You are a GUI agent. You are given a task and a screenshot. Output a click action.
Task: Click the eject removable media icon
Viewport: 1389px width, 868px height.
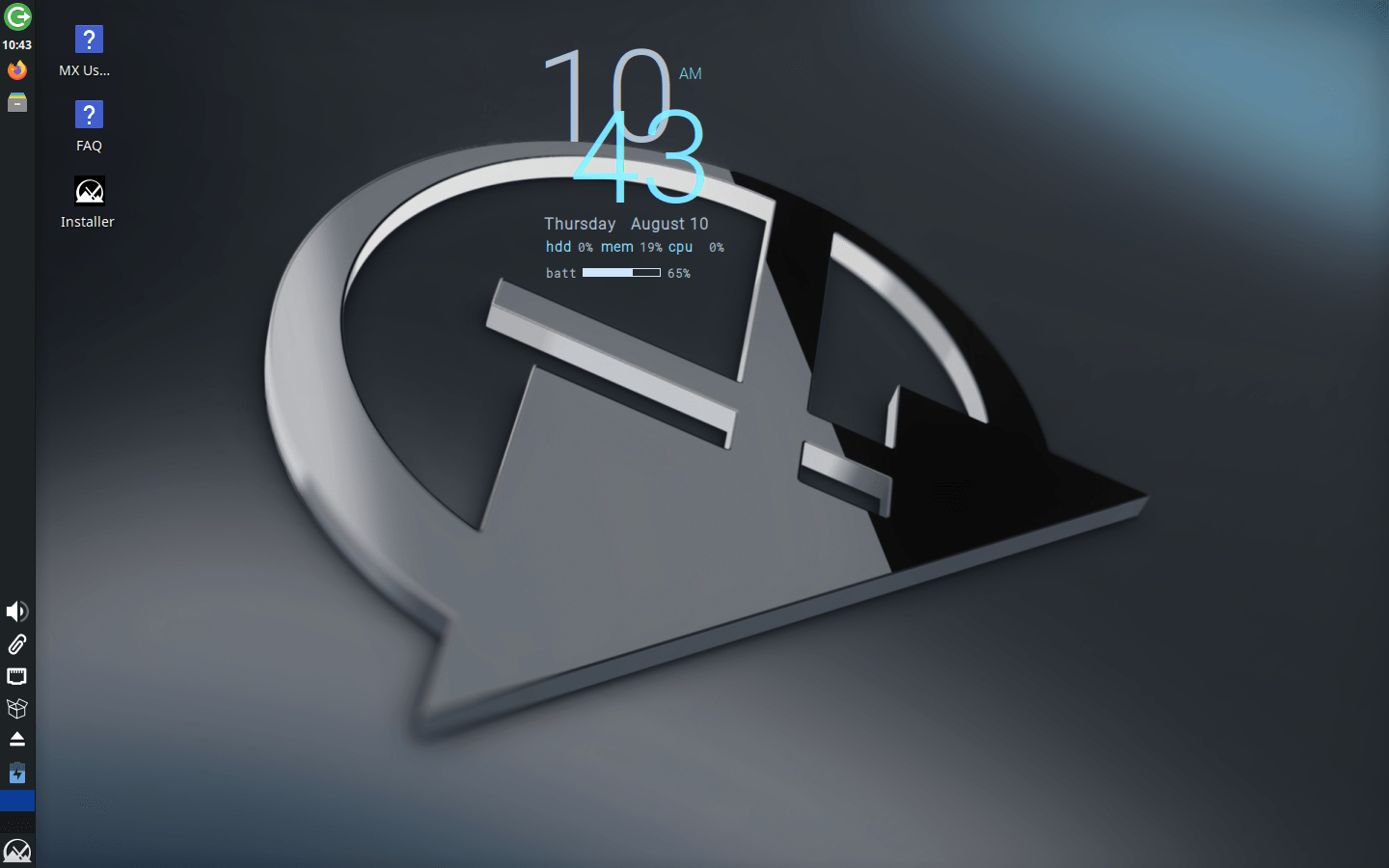tap(17, 740)
